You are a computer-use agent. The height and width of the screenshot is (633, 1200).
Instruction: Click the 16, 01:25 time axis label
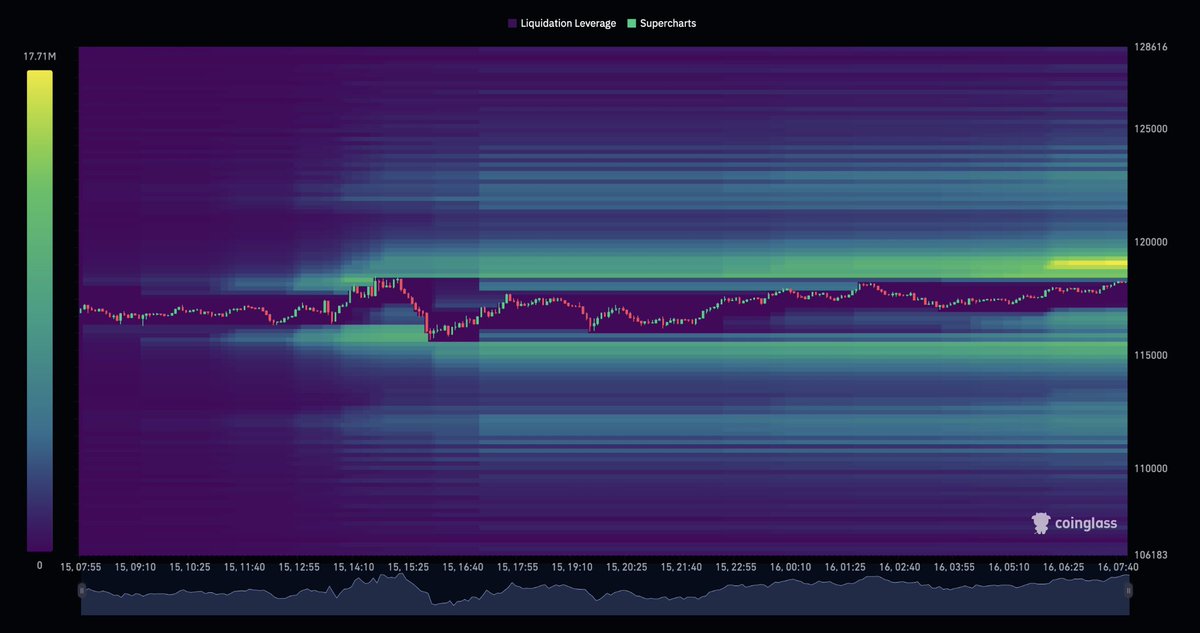846,567
